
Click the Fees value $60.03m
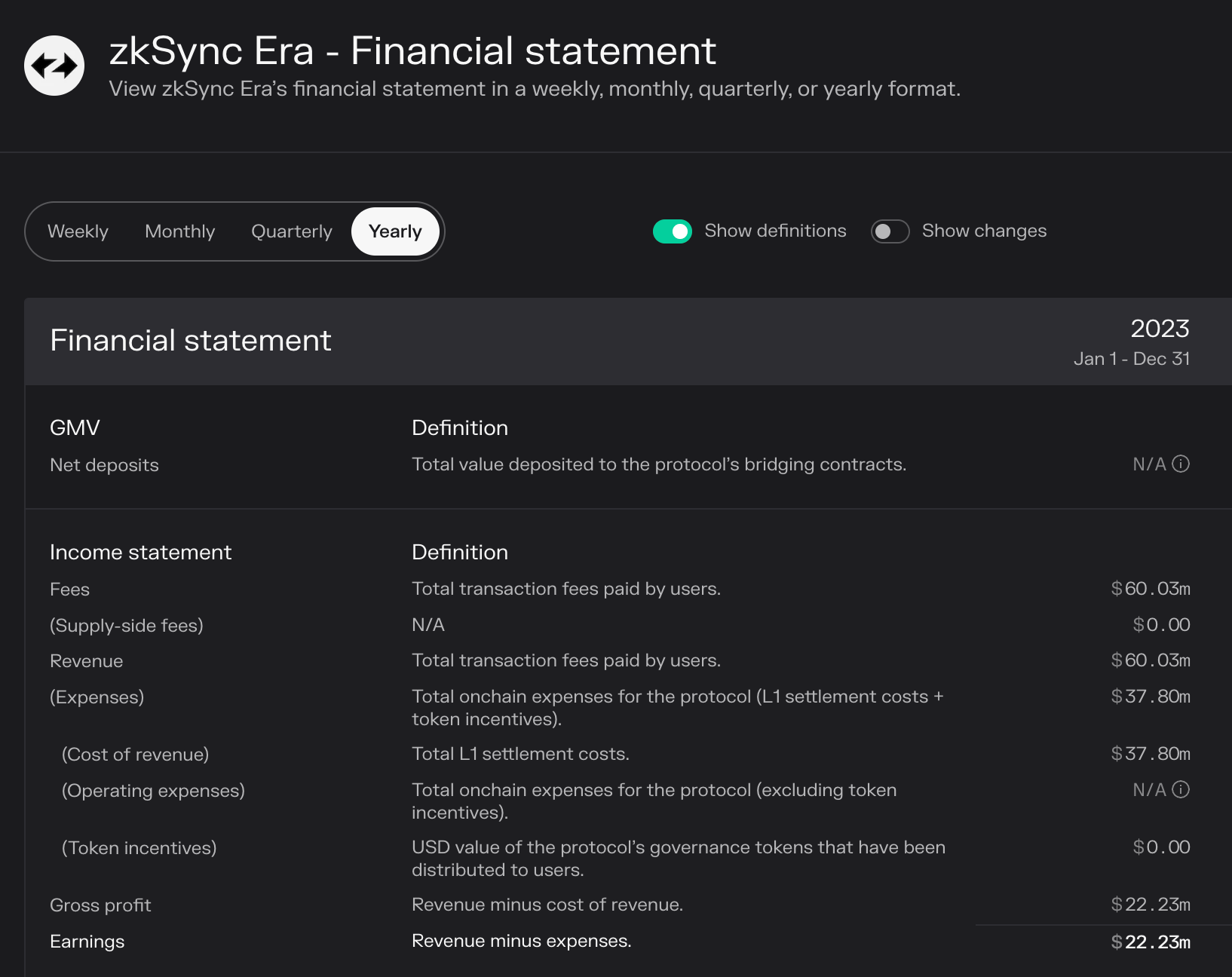(x=1151, y=589)
